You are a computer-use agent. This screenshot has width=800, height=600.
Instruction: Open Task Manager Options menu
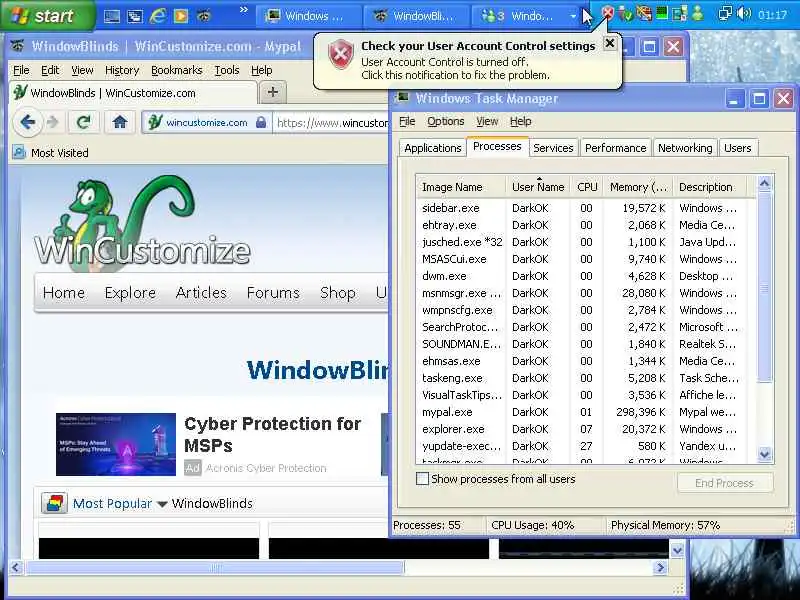445,121
